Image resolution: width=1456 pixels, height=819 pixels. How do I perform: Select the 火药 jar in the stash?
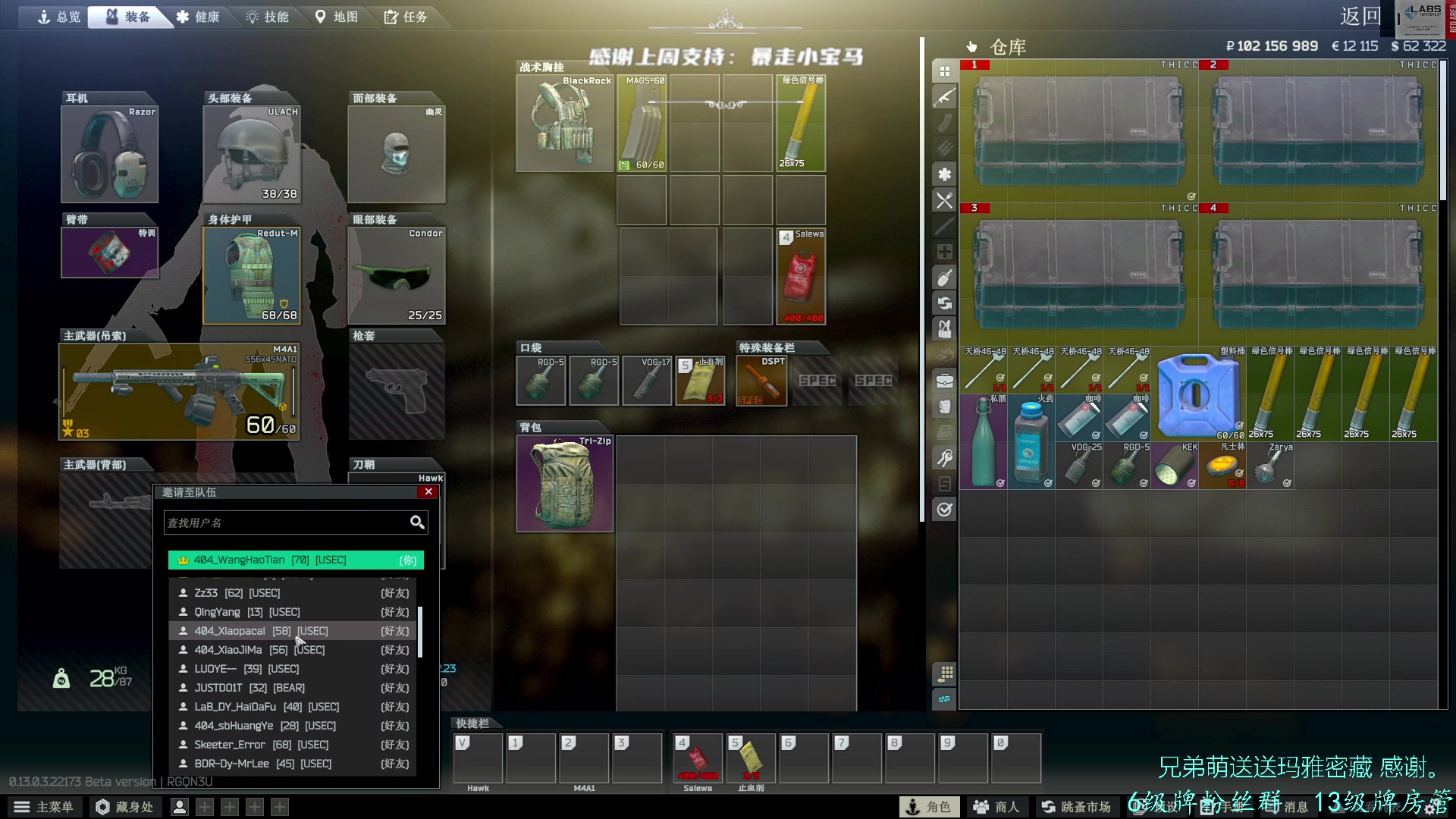click(x=1031, y=441)
